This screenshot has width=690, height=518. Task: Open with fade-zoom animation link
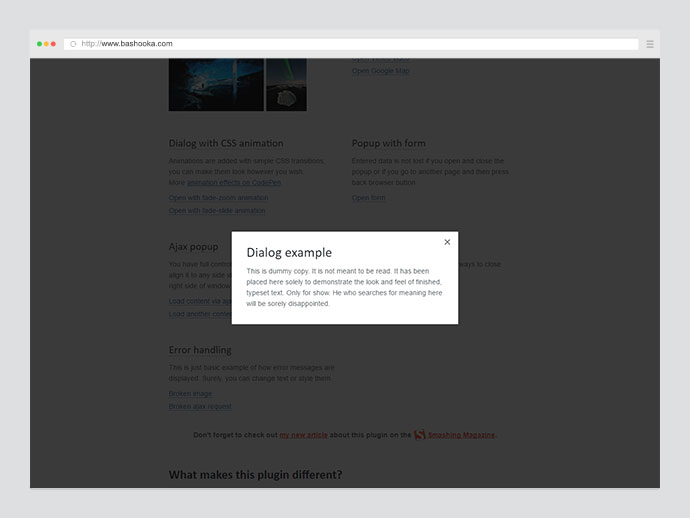(218, 198)
